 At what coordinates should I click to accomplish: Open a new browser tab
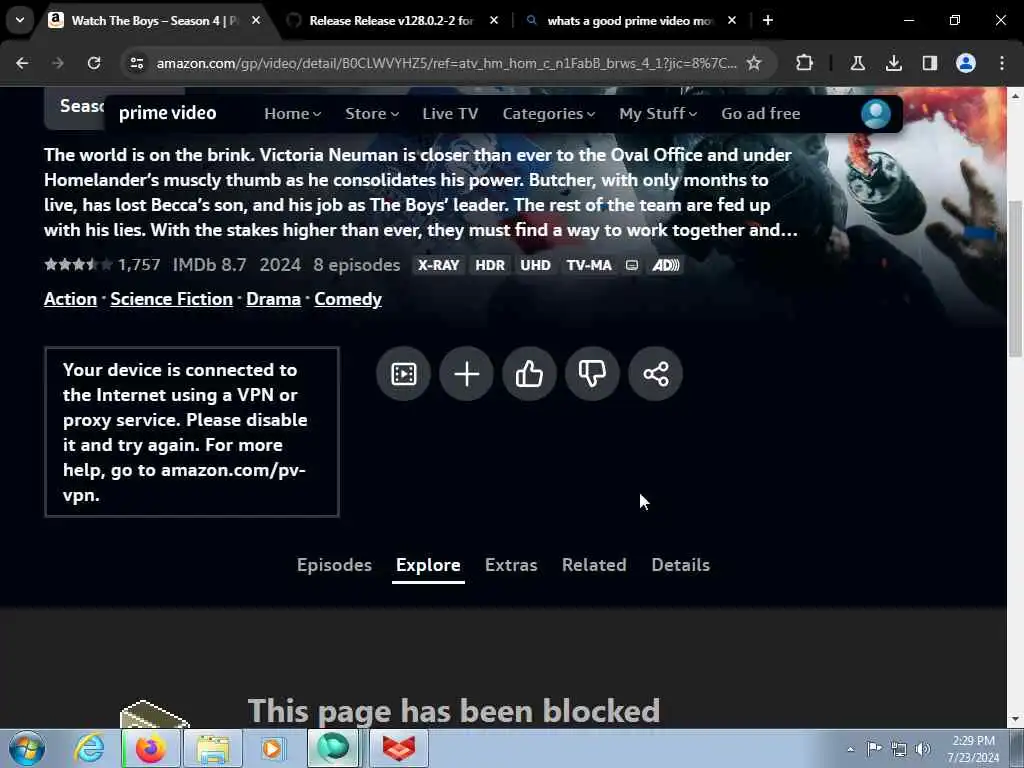(768, 20)
